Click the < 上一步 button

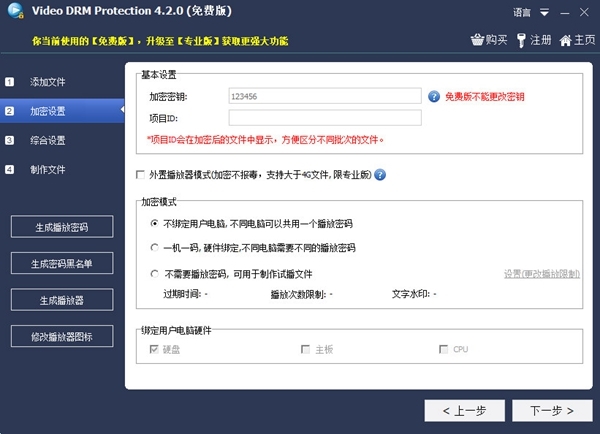(465, 411)
